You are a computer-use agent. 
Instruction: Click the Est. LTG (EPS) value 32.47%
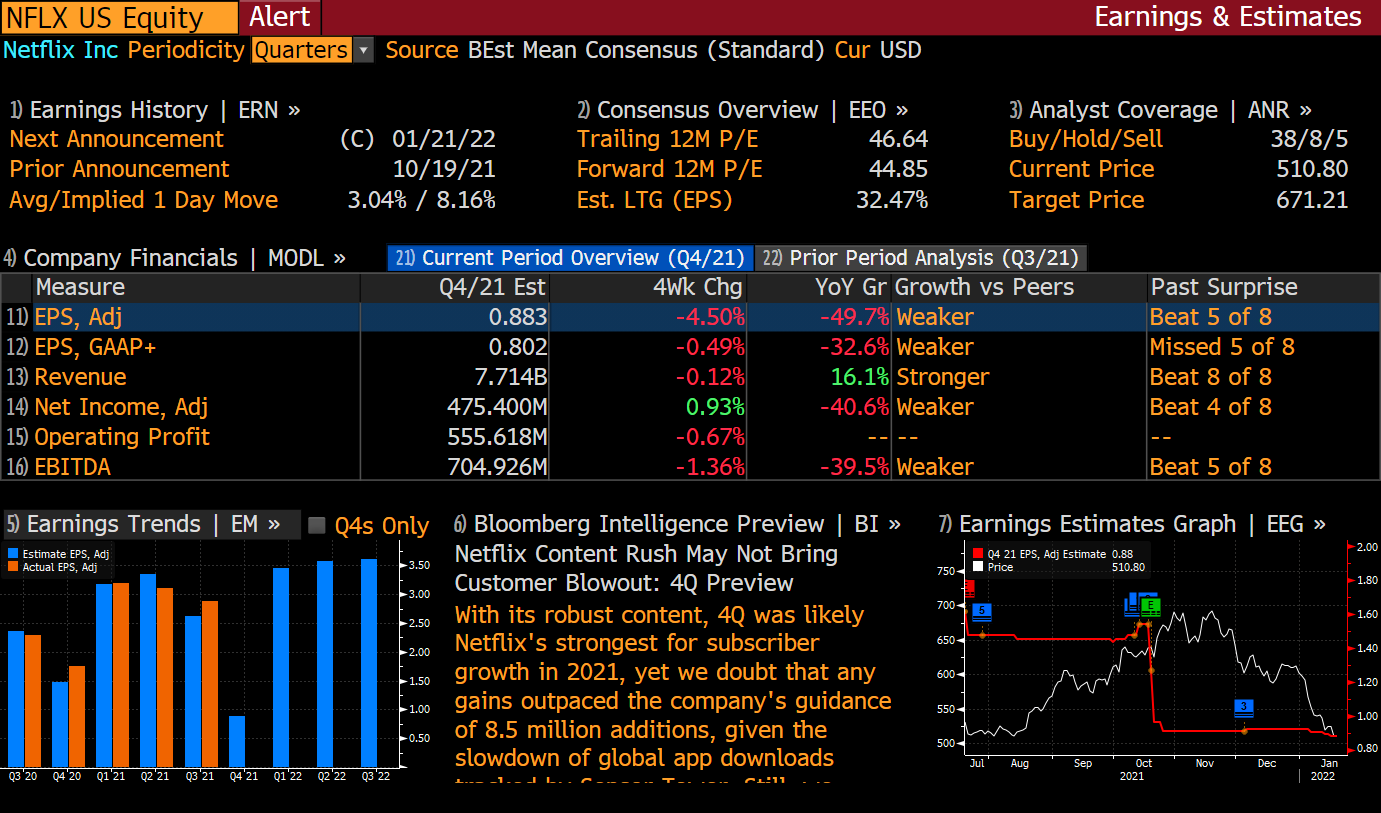[892, 200]
